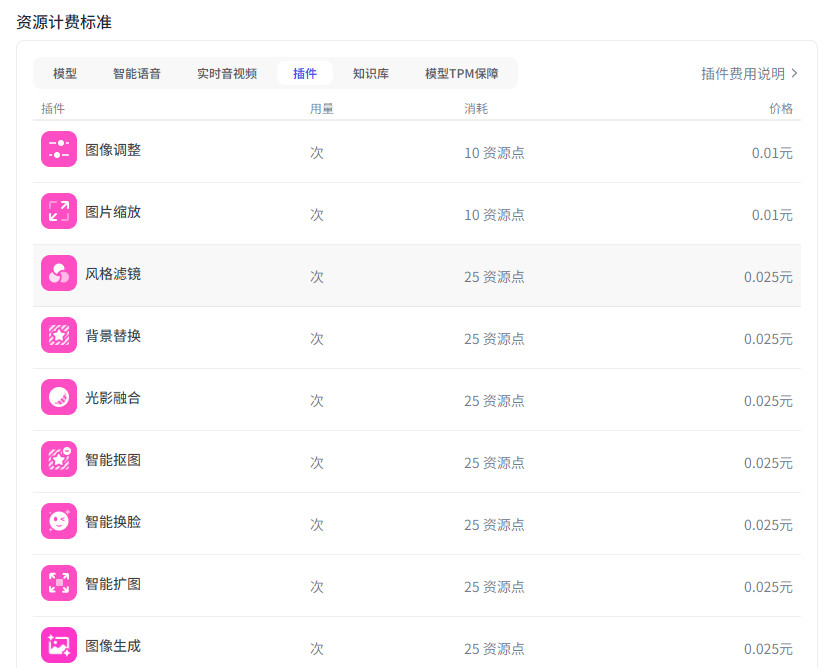Click 25 资源点 in 智能换脸 row
This screenshot has height=668, width=832.
[494, 526]
